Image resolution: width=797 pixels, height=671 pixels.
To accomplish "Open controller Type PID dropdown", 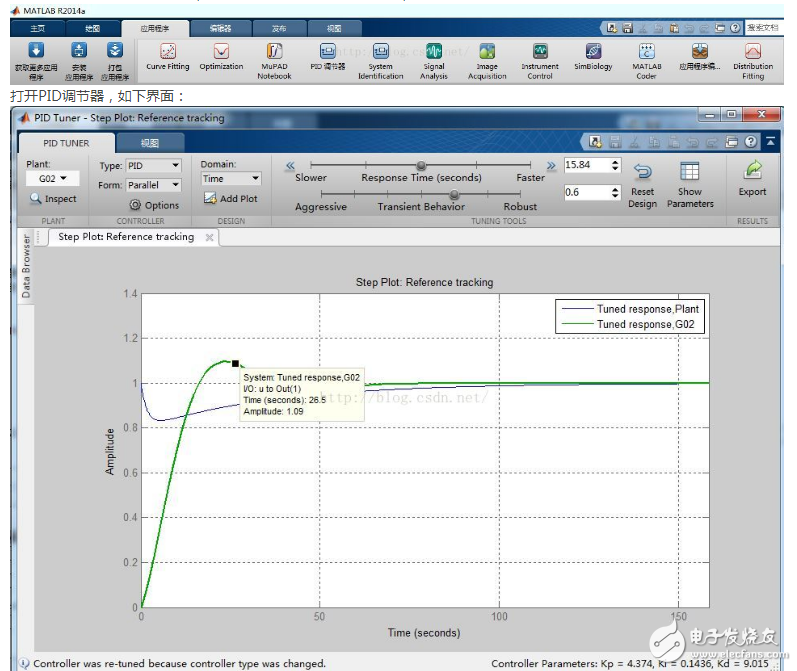I will pyautogui.click(x=153, y=165).
